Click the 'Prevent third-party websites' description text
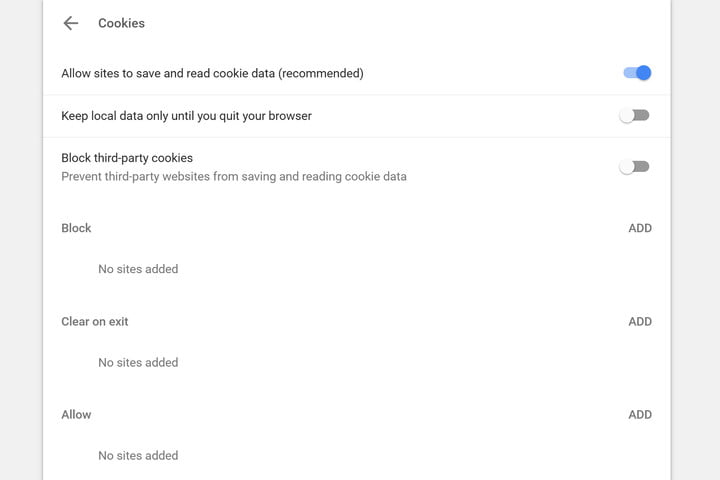 click(x=234, y=176)
